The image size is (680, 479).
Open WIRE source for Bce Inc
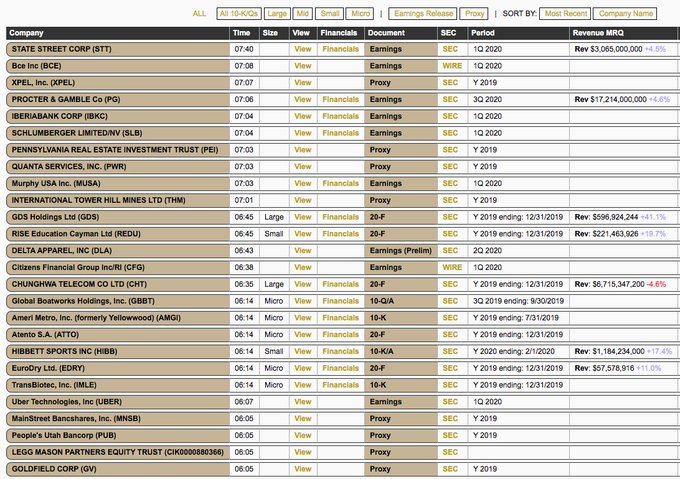tap(452, 66)
